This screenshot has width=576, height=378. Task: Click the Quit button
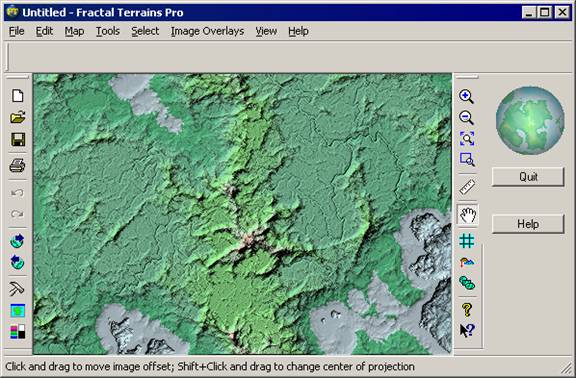click(x=528, y=177)
